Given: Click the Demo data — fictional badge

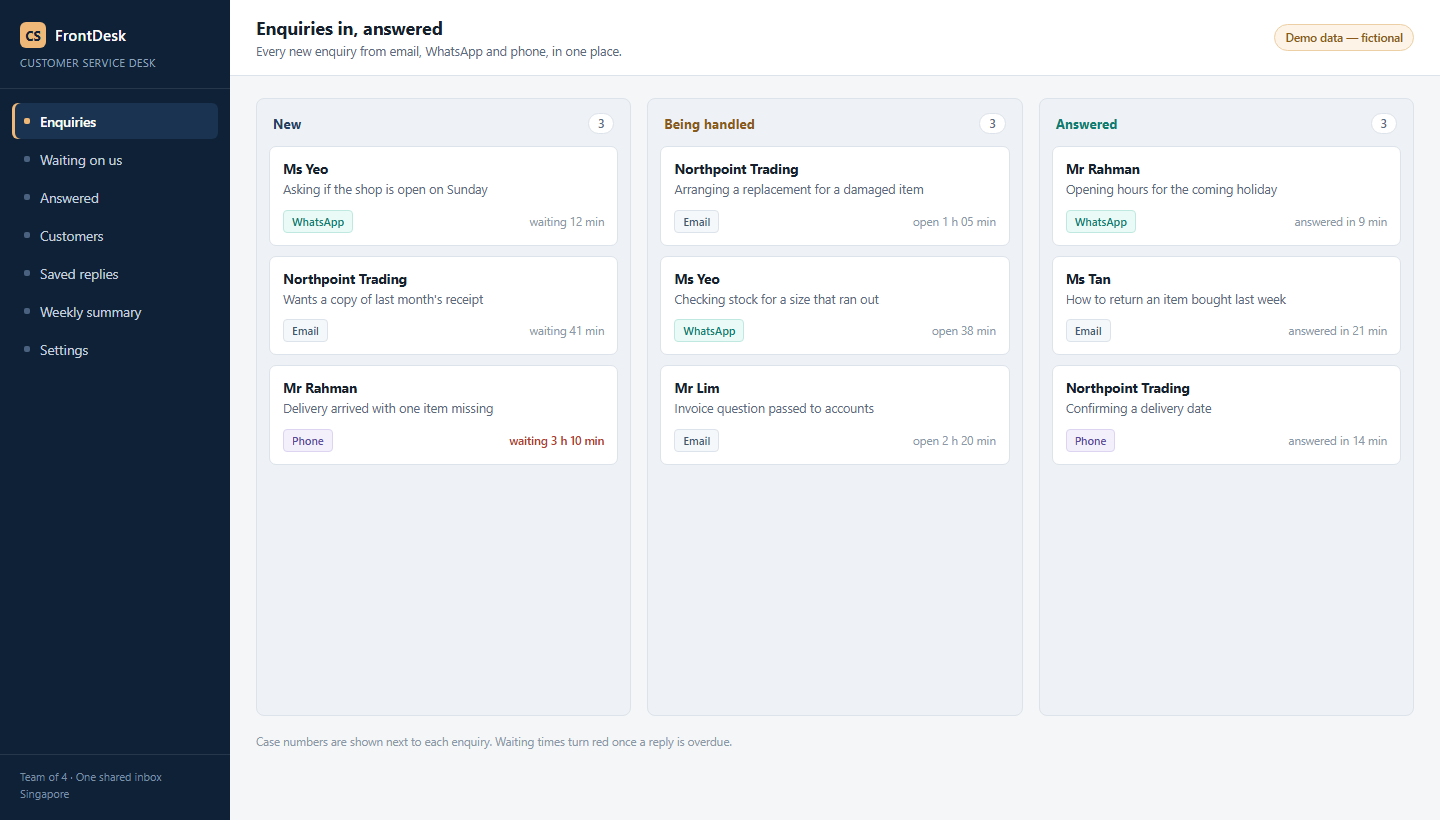Looking at the screenshot, I should coord(1343,37).
